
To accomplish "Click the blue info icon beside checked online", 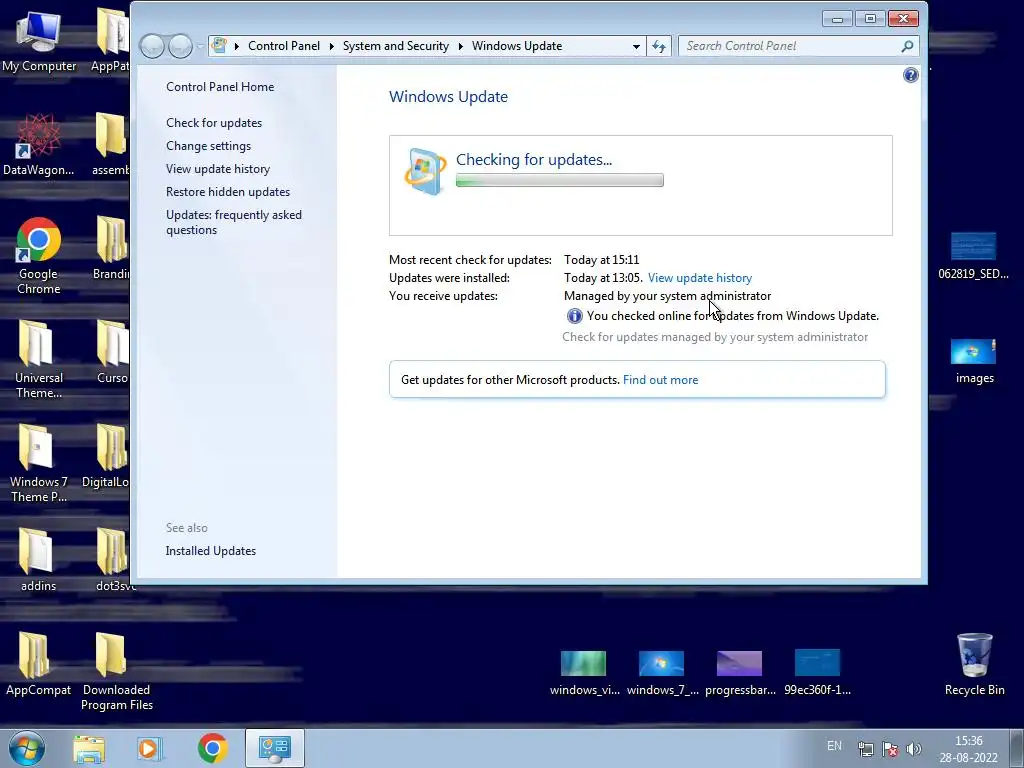I will (x=574, y=316).
